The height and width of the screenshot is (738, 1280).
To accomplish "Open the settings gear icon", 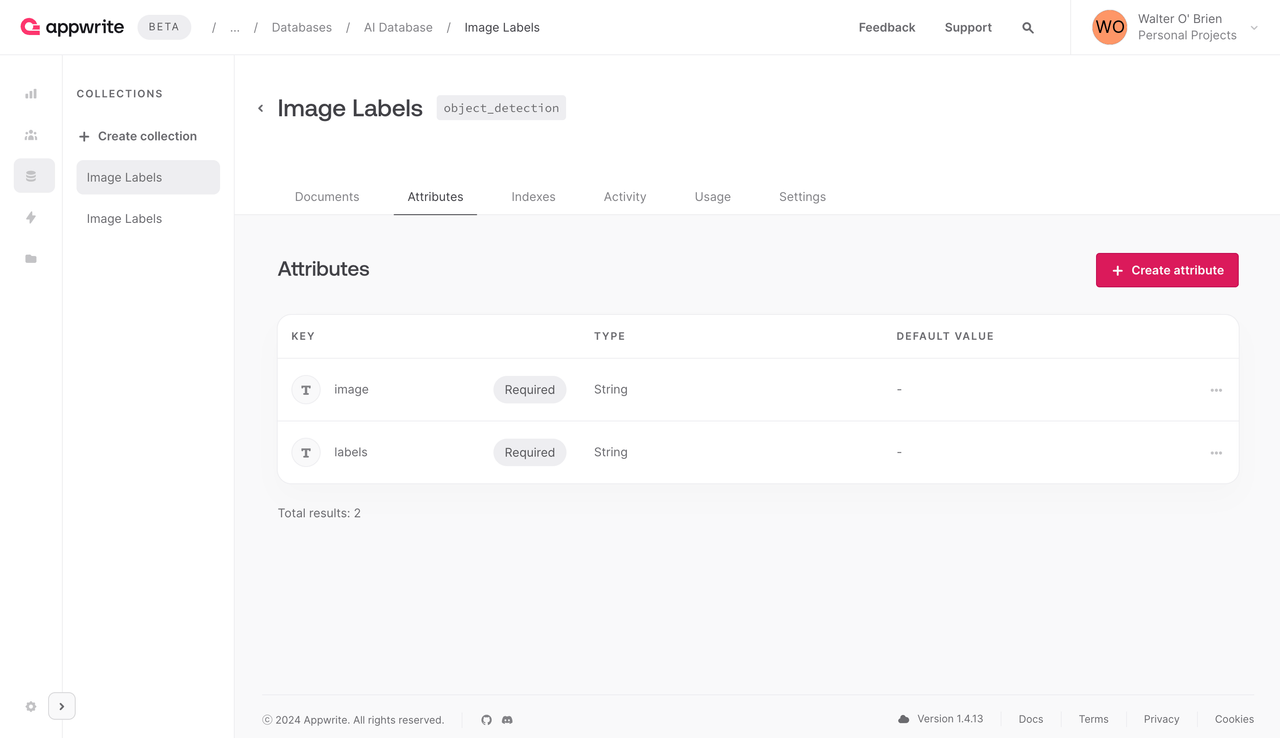I will [31, 707].
